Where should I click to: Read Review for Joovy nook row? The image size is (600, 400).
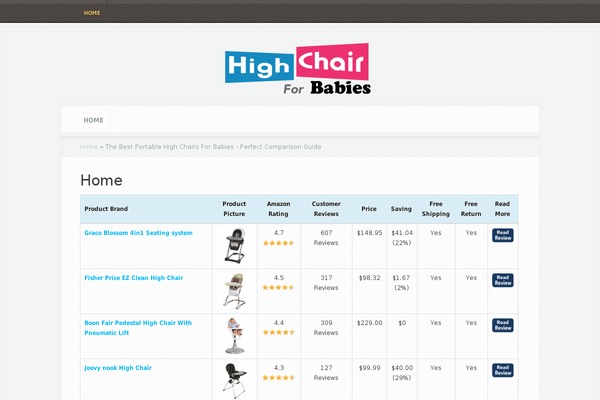click(502, 370)
